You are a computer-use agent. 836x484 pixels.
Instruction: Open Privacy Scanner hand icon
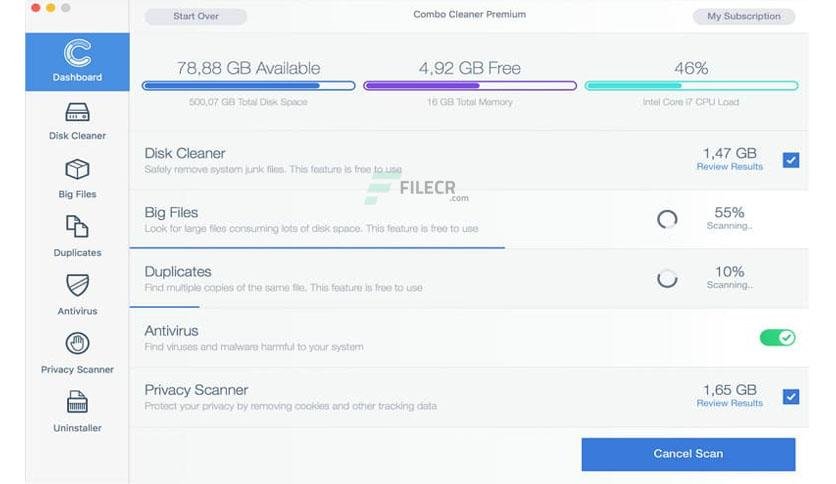[x=77, y=343]
